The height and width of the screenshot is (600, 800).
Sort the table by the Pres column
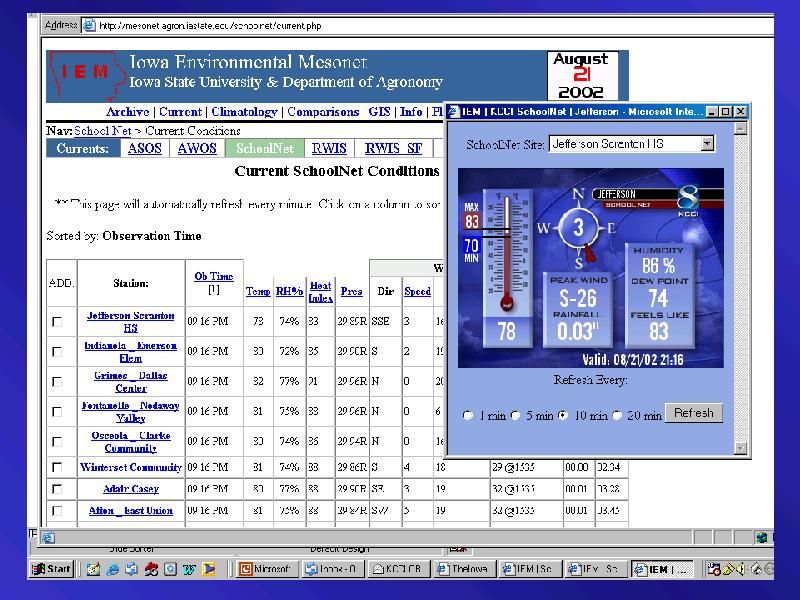[x=352, y=291]
